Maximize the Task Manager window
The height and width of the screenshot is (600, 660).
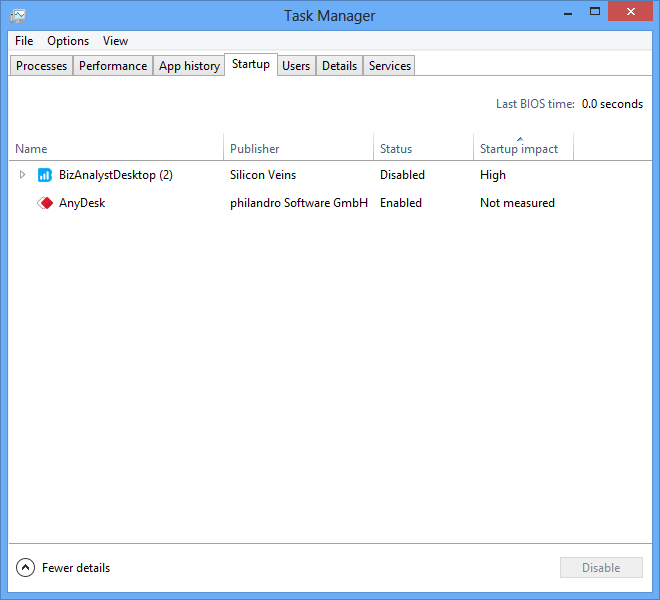pyautogui.click(x=595, y=12)
